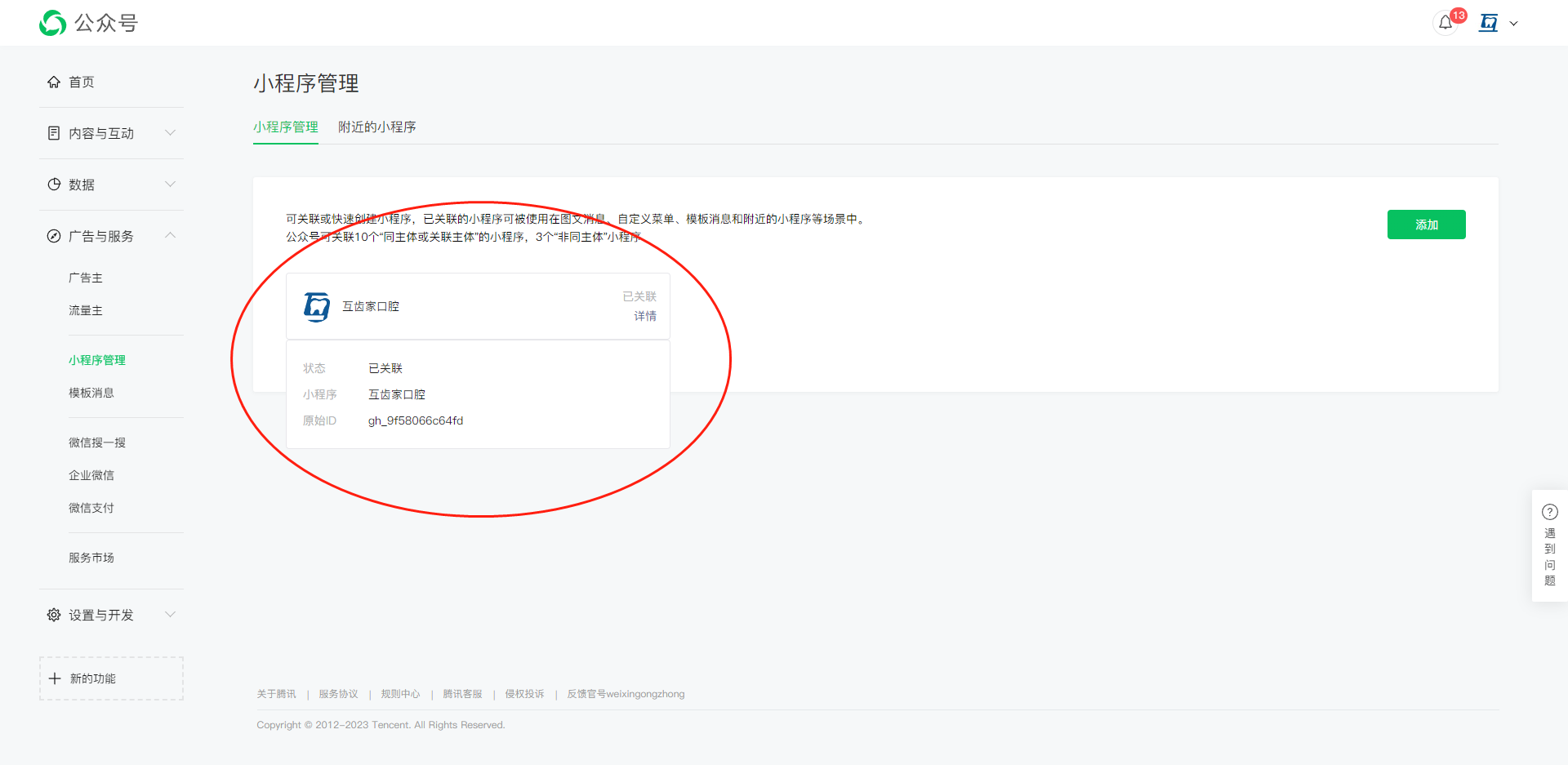Click the 新的功能 button
Image resolution: width=1568 pixels, height=765 pixels.
[x=111, y=678]
